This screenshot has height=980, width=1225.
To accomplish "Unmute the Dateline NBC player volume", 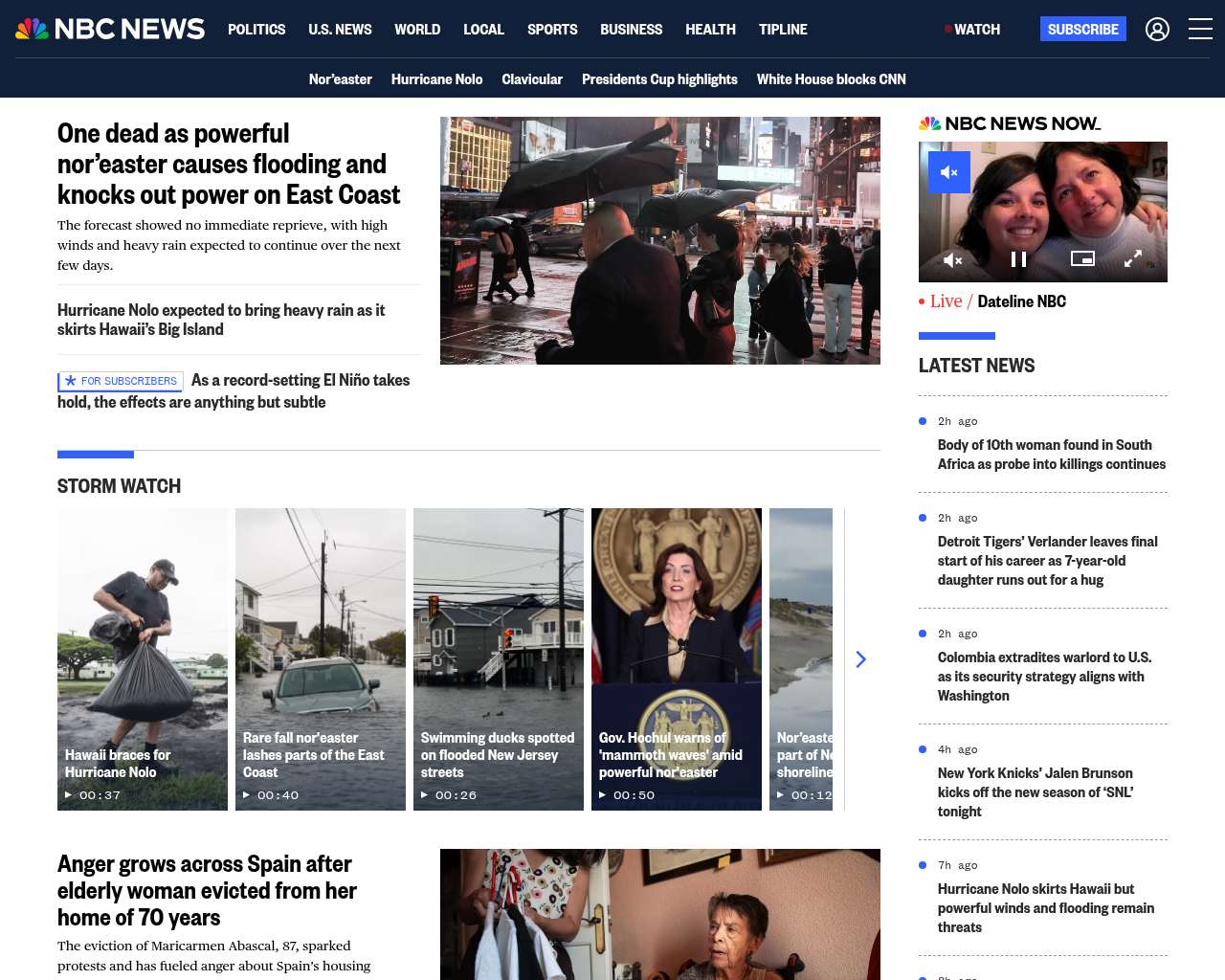I will [952, 259].
